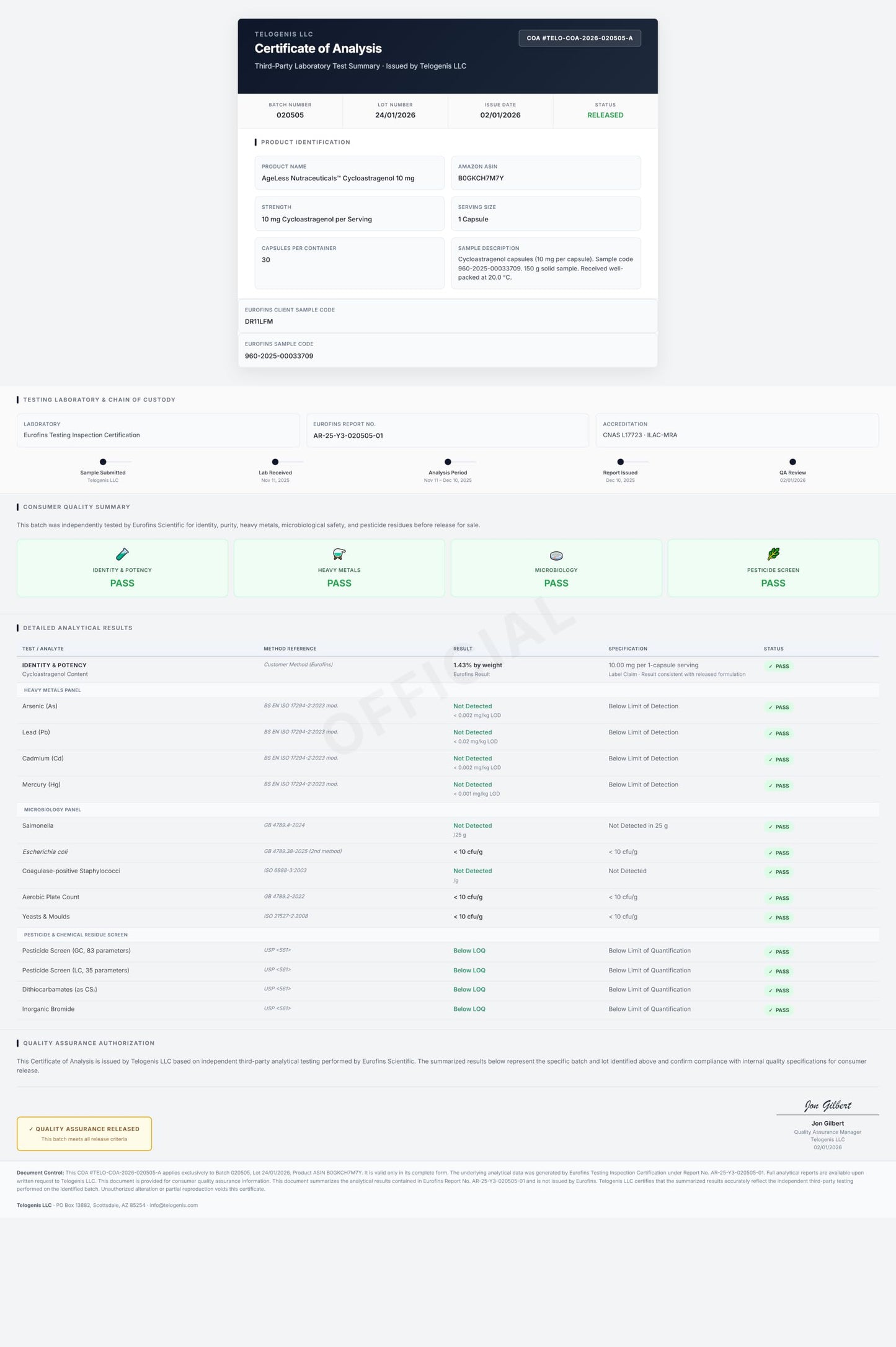
Task: Click the PASS badge in Escherichia coli row
Action: (779, 853)
